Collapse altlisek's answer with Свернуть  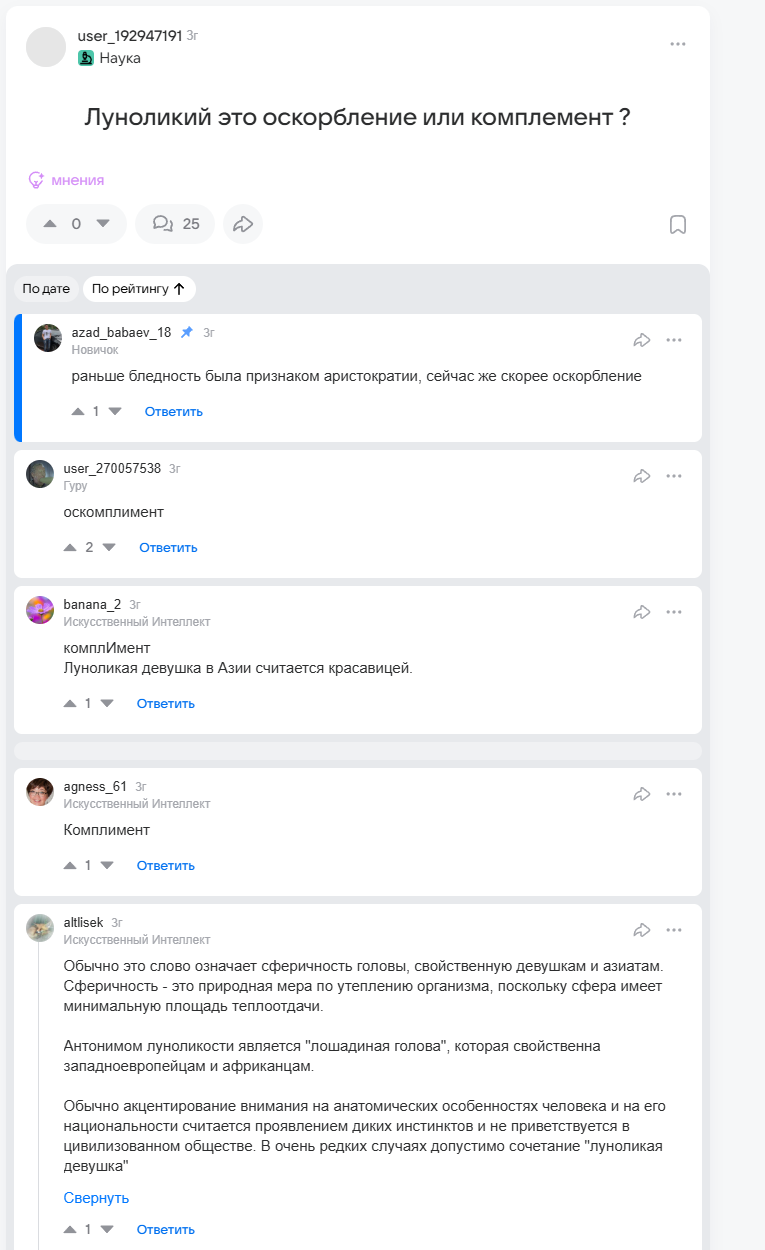pyautogui.click(x=96, y=1198)
